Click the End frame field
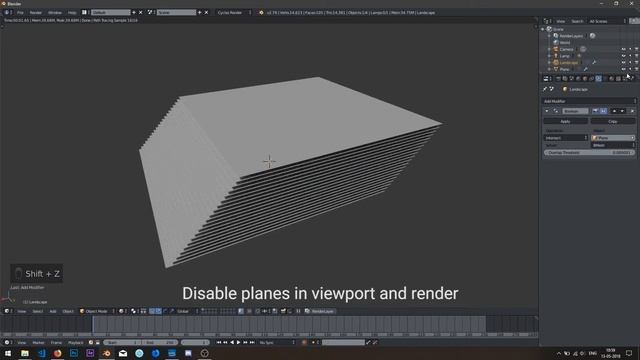This screenshot has height=360, width=640. [x=159, y=342]
